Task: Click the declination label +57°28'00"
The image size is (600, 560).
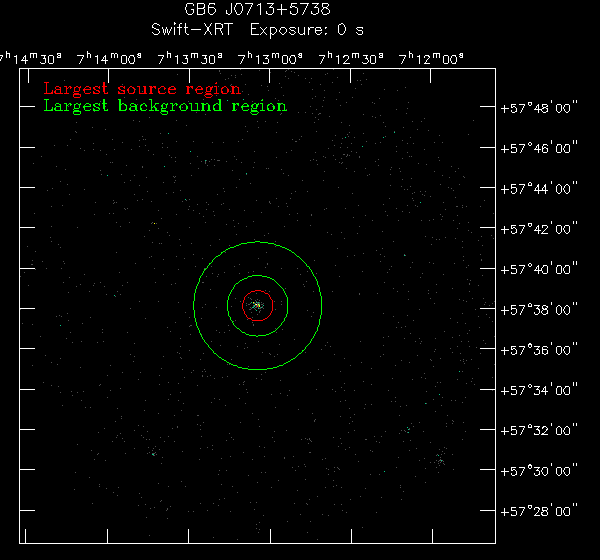Action: [539, 511]
